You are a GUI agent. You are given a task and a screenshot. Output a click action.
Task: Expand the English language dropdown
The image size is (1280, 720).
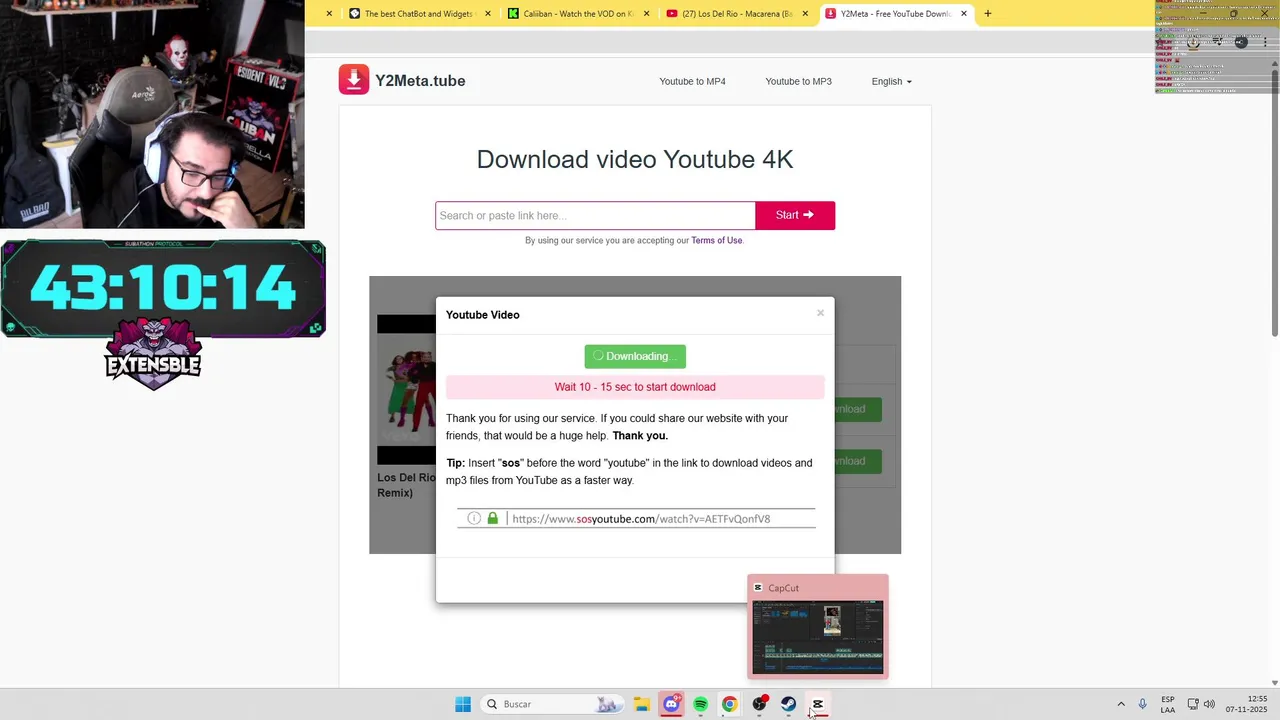pos(891,81)
